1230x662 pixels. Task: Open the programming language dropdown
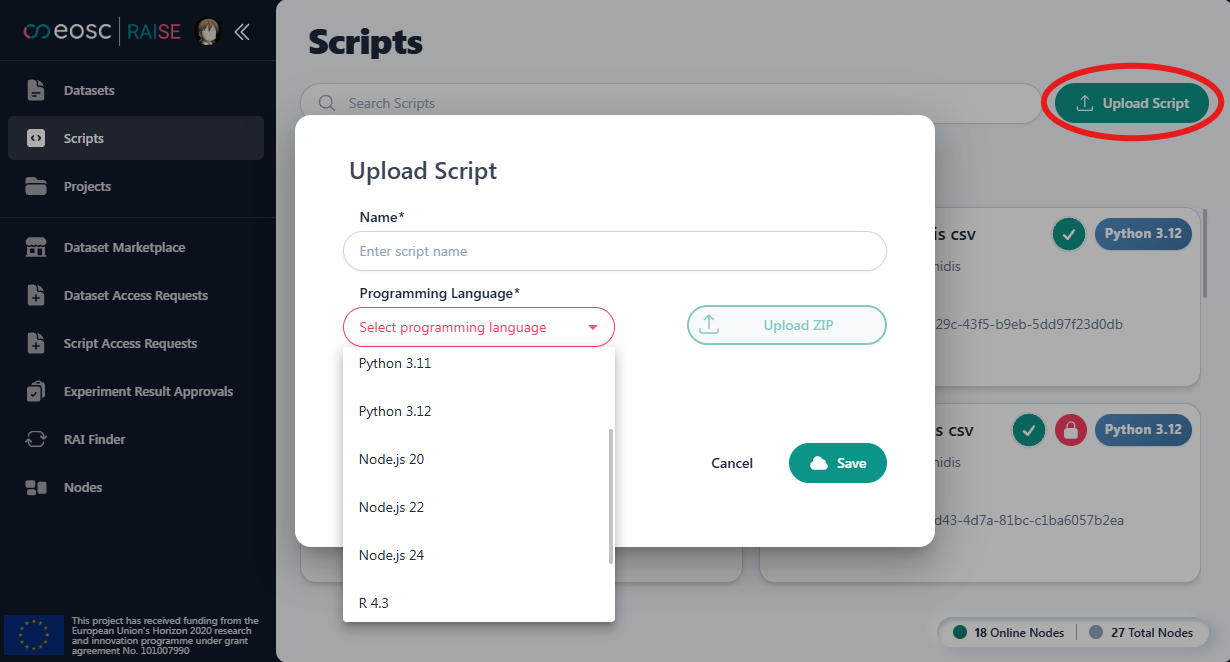pyautogui.click(x=478, y=327)
